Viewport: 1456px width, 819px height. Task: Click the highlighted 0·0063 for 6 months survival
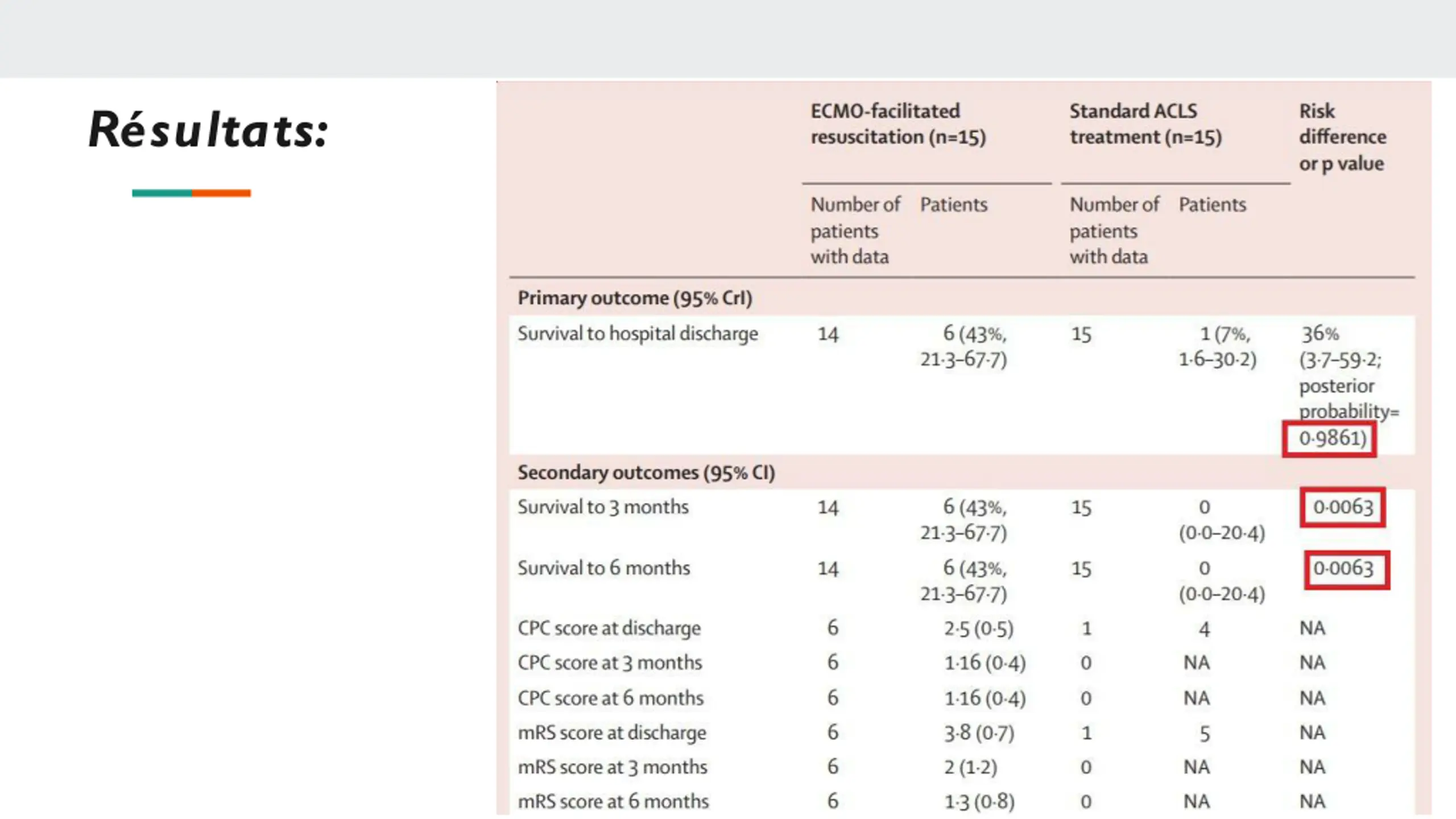(x=1347, y=569)
